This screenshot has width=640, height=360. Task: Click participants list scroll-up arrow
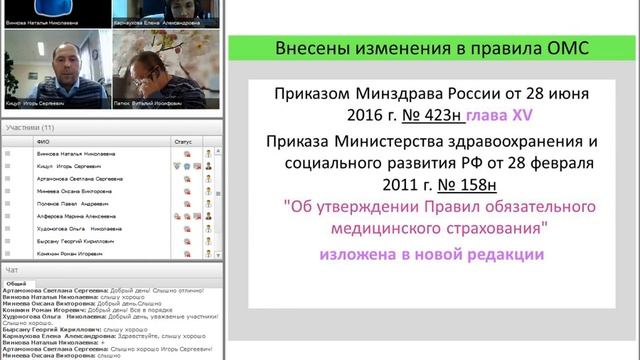218,151
